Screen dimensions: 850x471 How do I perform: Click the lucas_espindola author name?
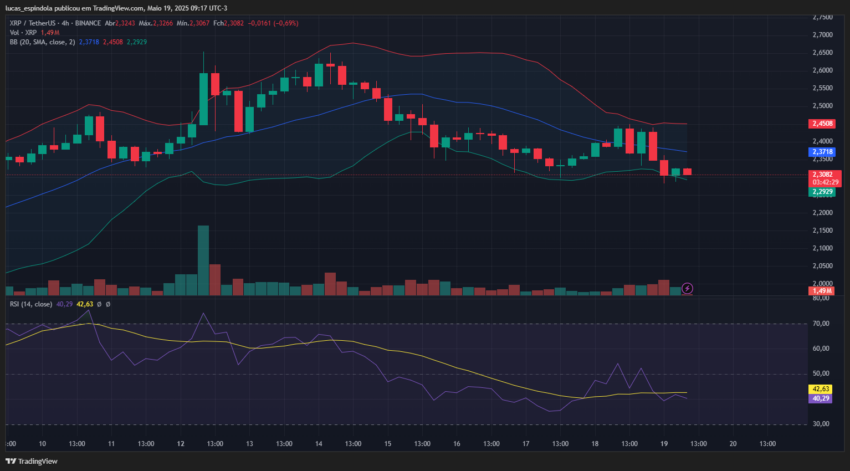pyautogui.click(x=29, y=8)
